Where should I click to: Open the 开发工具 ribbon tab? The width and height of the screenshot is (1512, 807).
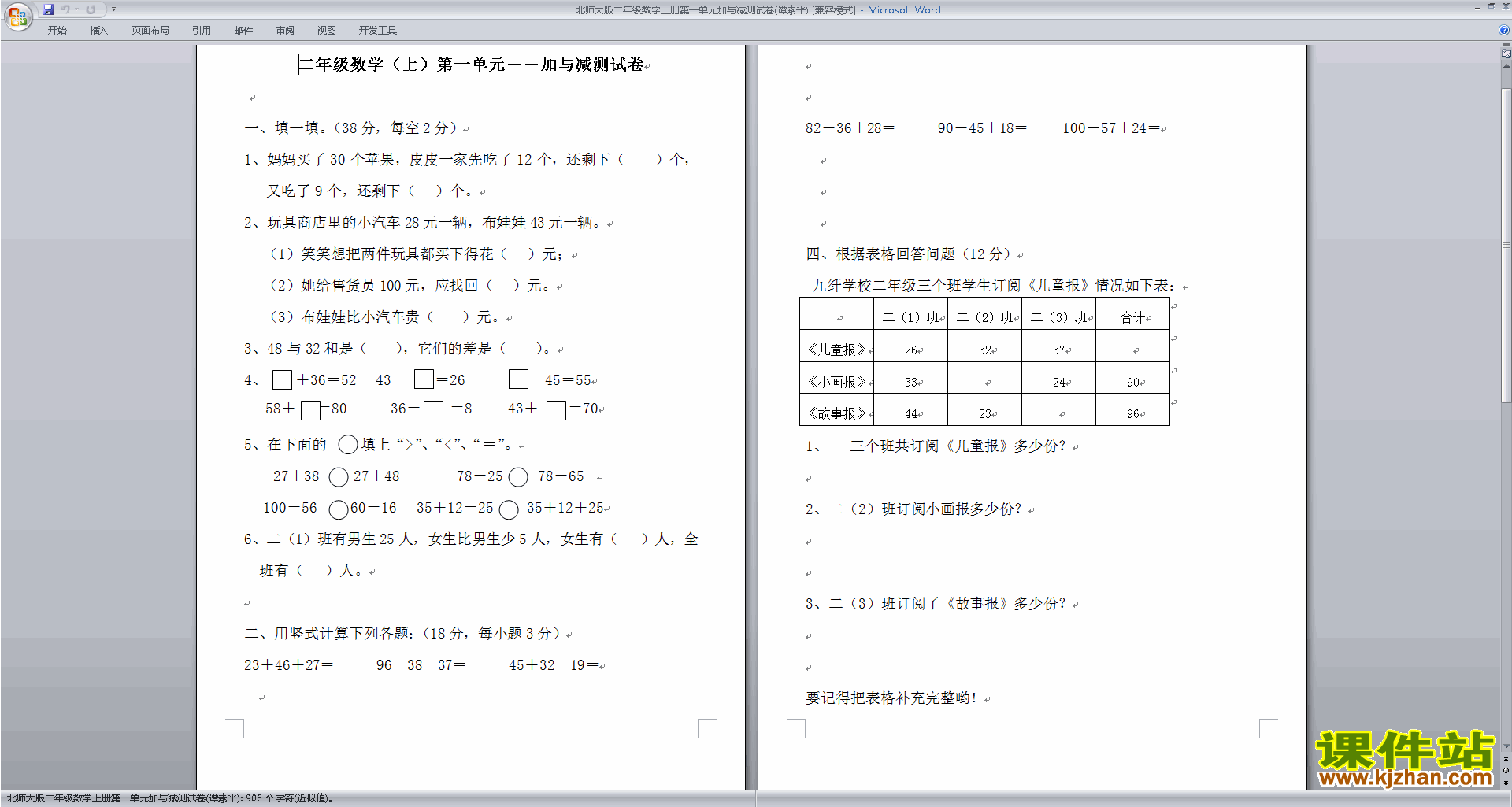[378, 30]
